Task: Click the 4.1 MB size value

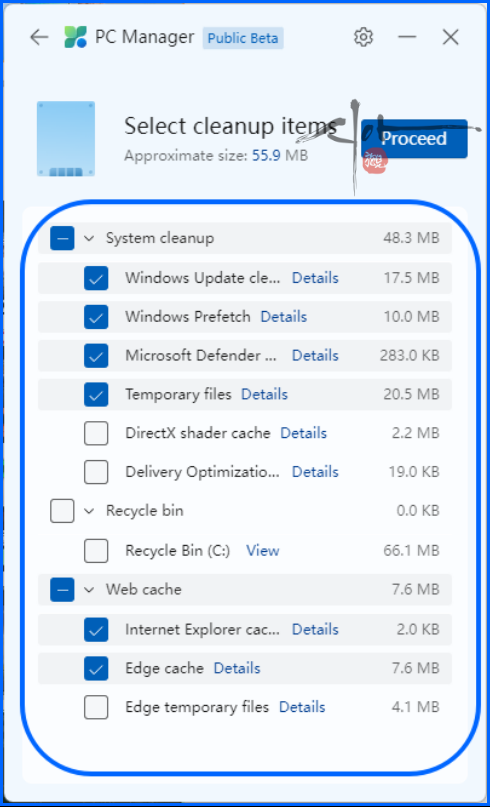Action: coord(415,707)
